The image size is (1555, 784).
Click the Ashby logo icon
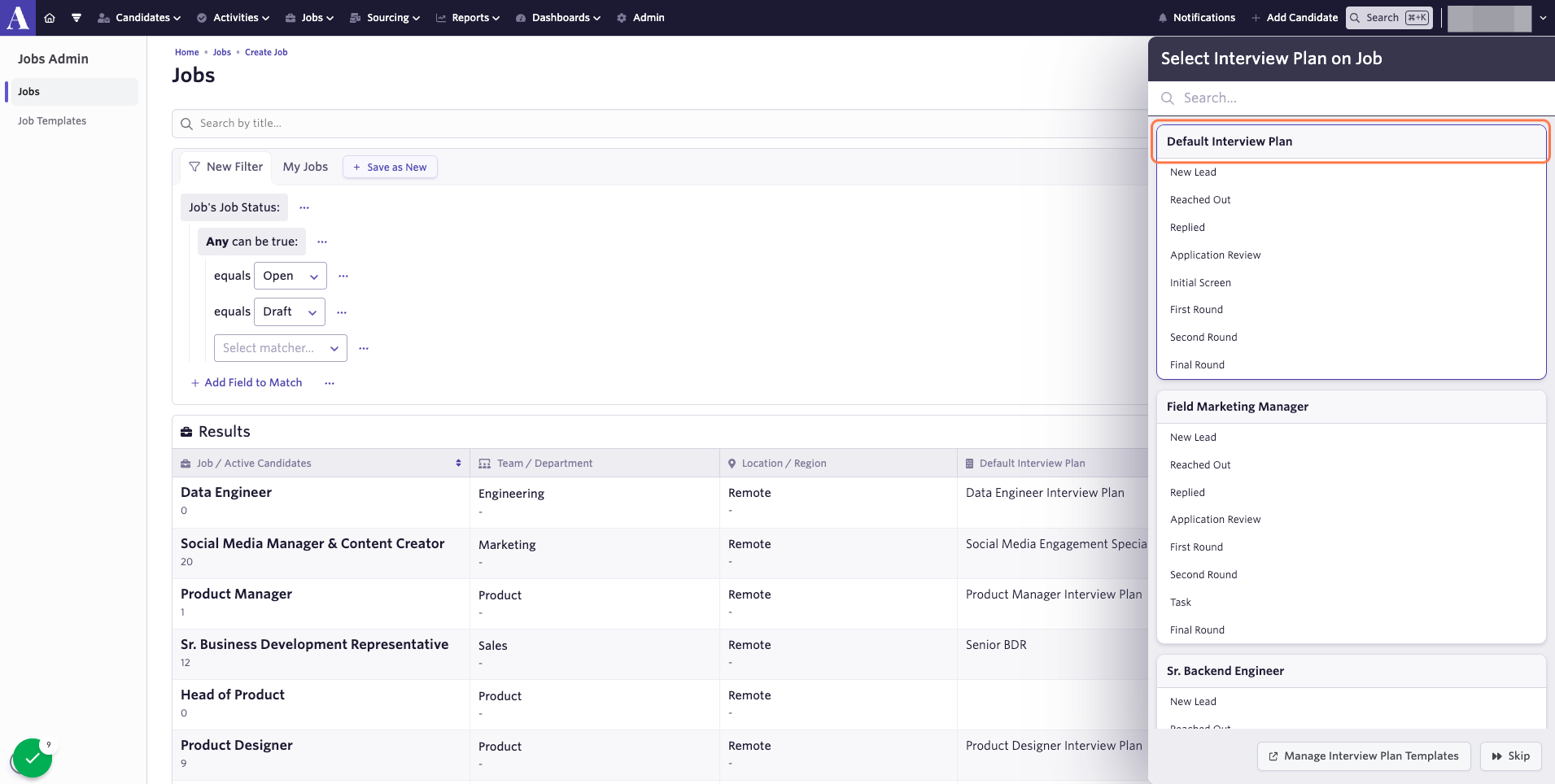pyautogui.click(x=18, y=17)
